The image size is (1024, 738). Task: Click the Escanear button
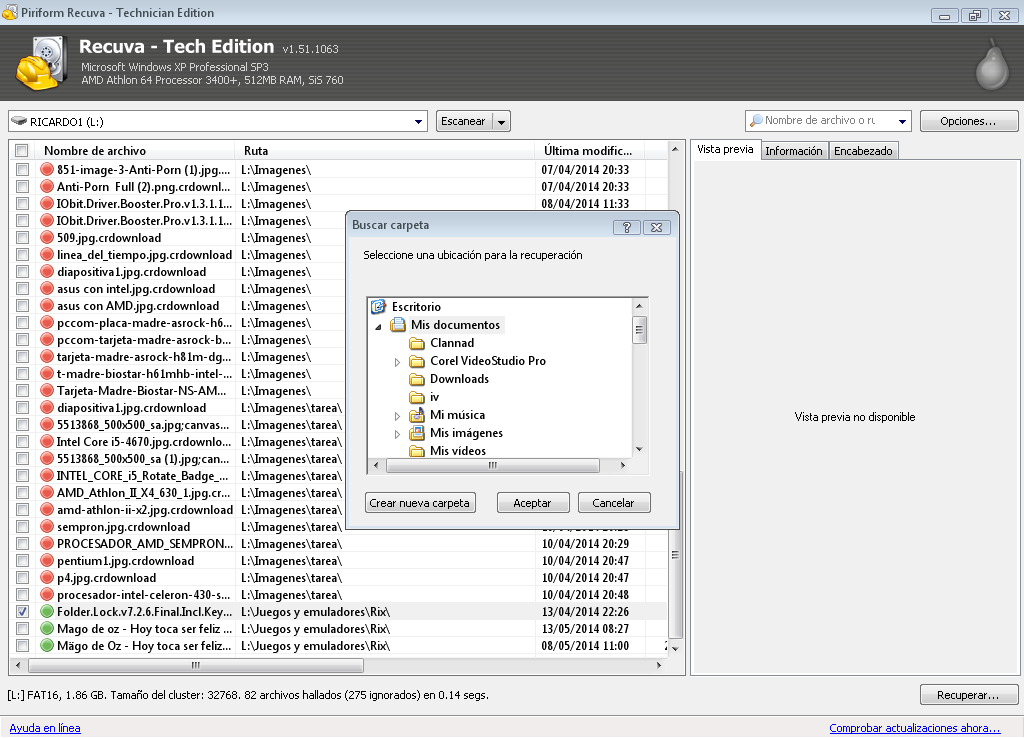(x=463, y=121)
